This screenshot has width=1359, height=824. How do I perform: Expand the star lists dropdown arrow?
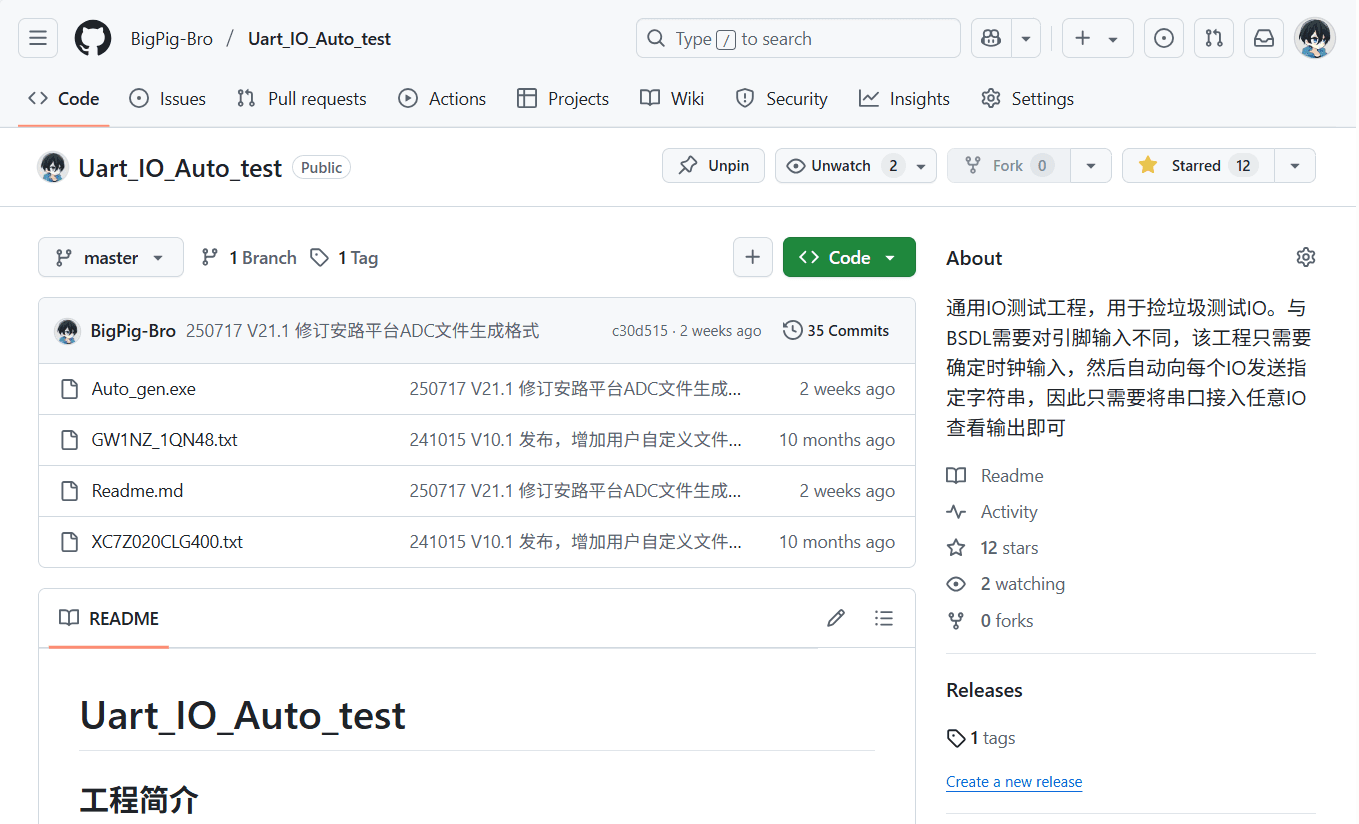[1295, 166]
